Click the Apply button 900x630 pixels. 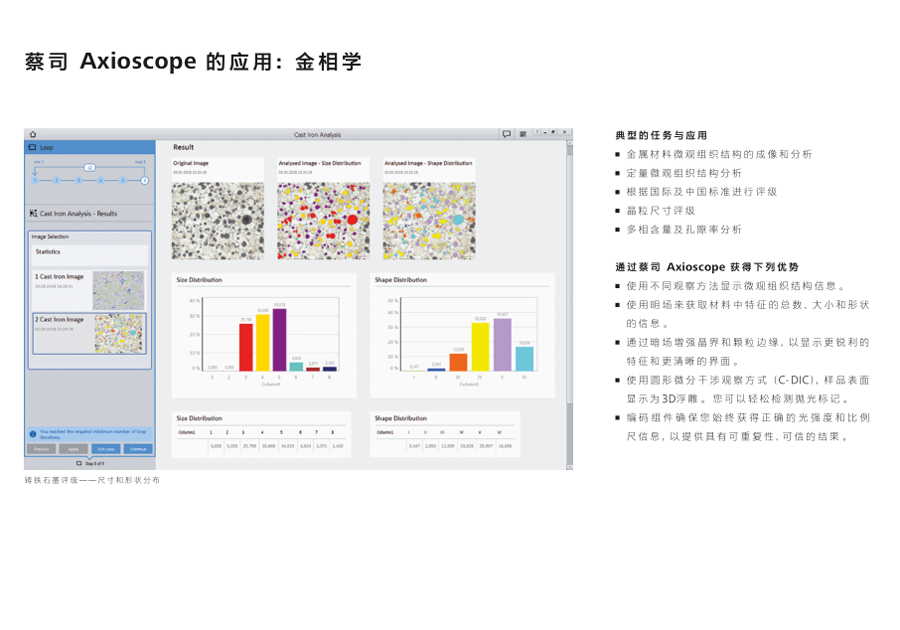(x=73, y=449)
